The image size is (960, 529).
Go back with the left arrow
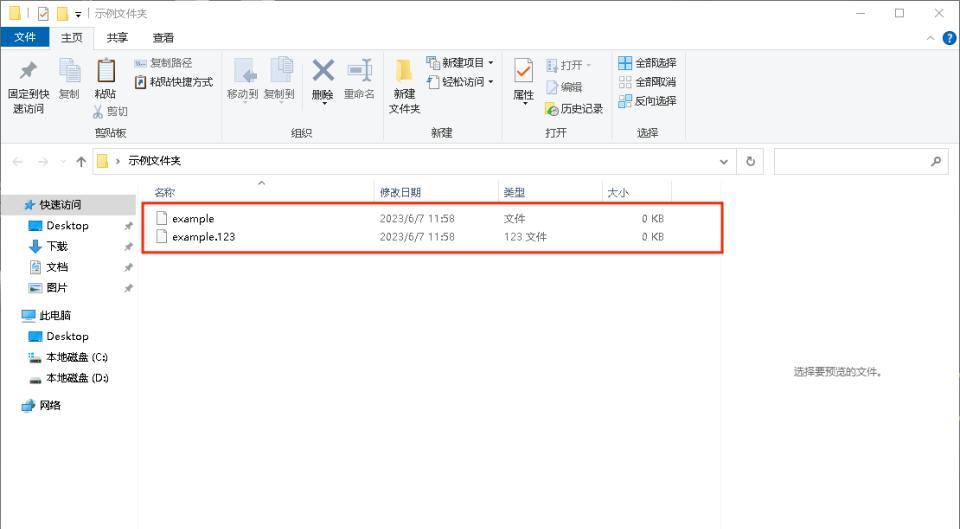(17, 162)
